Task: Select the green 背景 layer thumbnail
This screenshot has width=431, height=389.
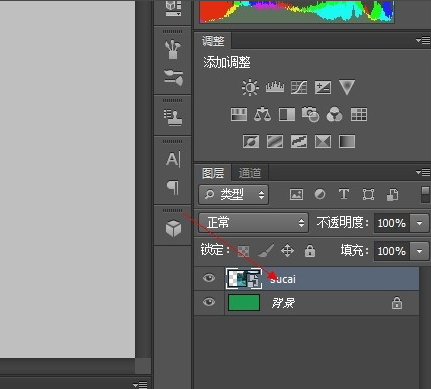Action: [x=244, y=303]
